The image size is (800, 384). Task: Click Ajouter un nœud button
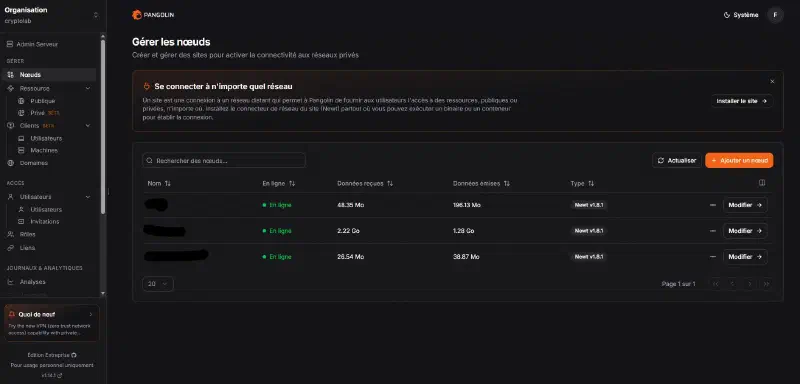click(x=739, y=160)
